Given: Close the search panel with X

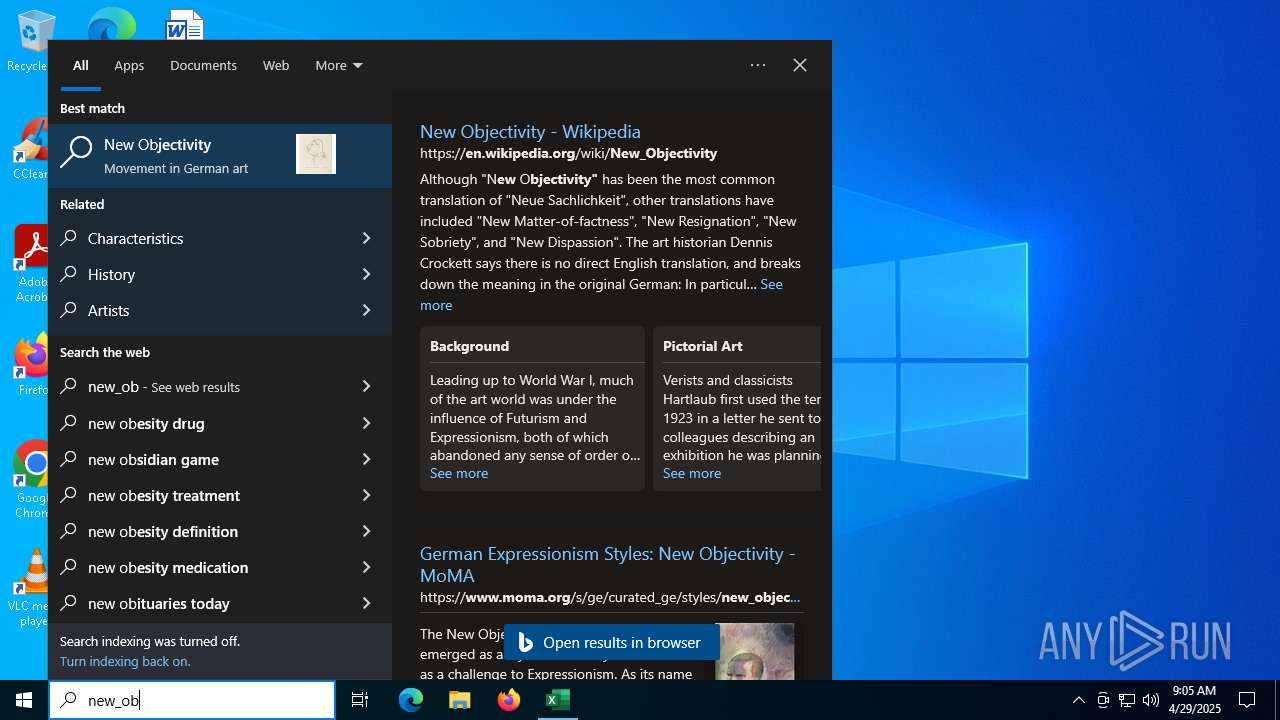Looking at the screenshot, I should 800,65.
